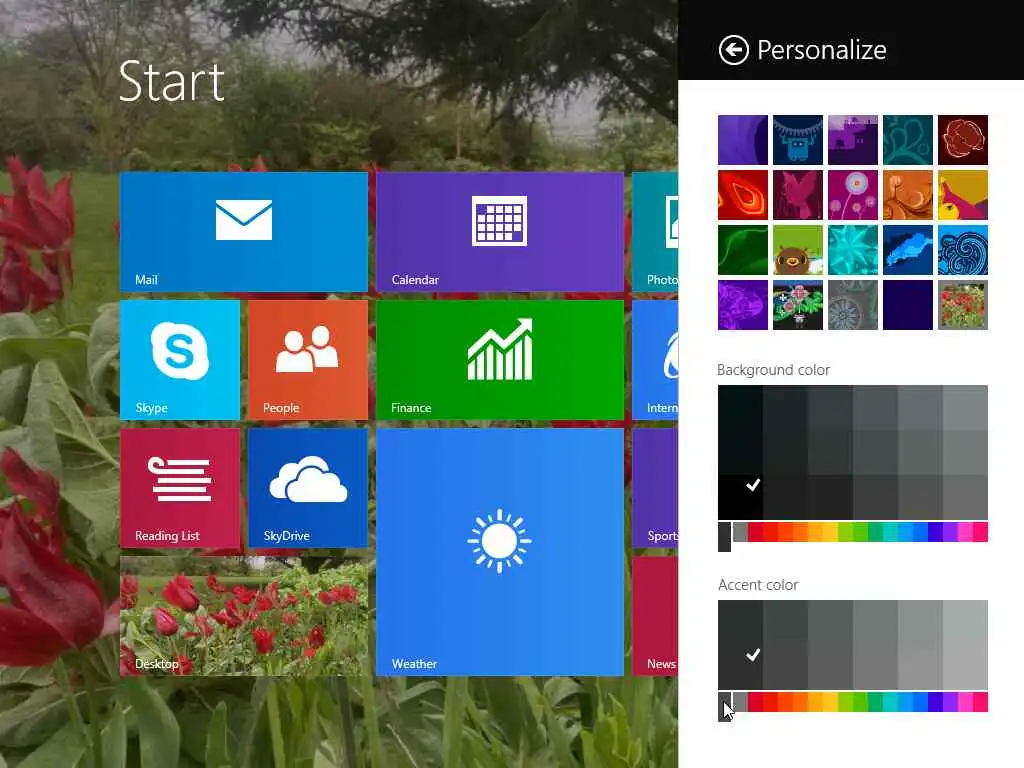Select the teal swirls background thumbnail

[x=908, y=140]
